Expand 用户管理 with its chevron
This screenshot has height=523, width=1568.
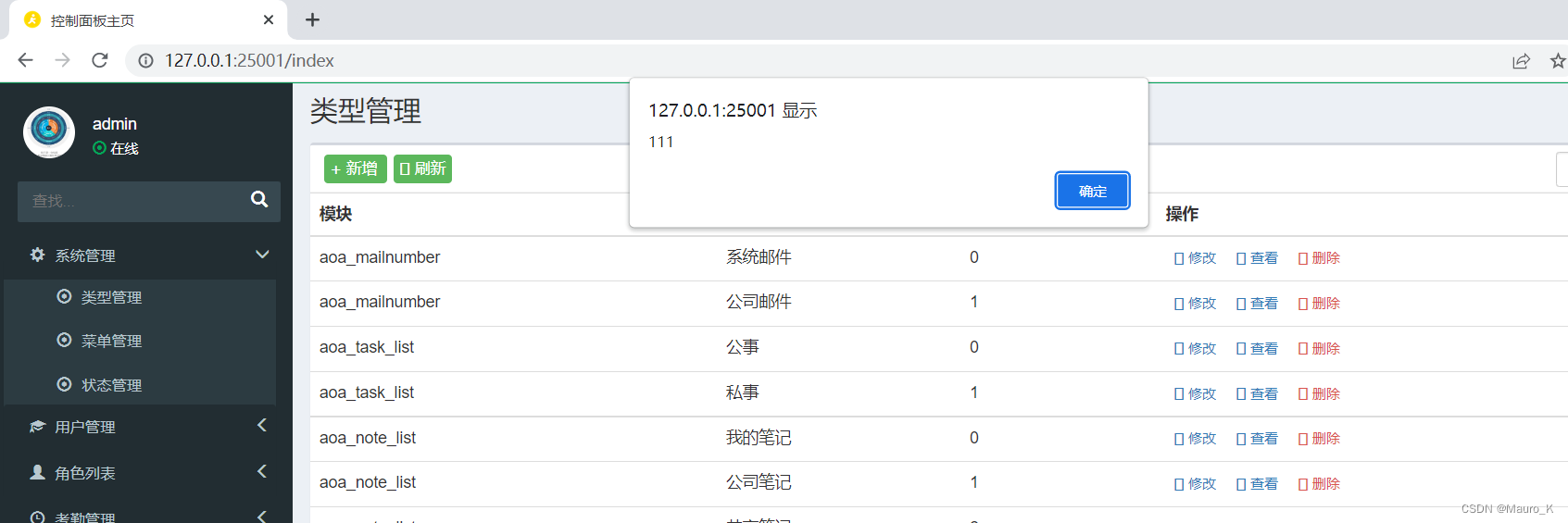[x=262, y=425]
